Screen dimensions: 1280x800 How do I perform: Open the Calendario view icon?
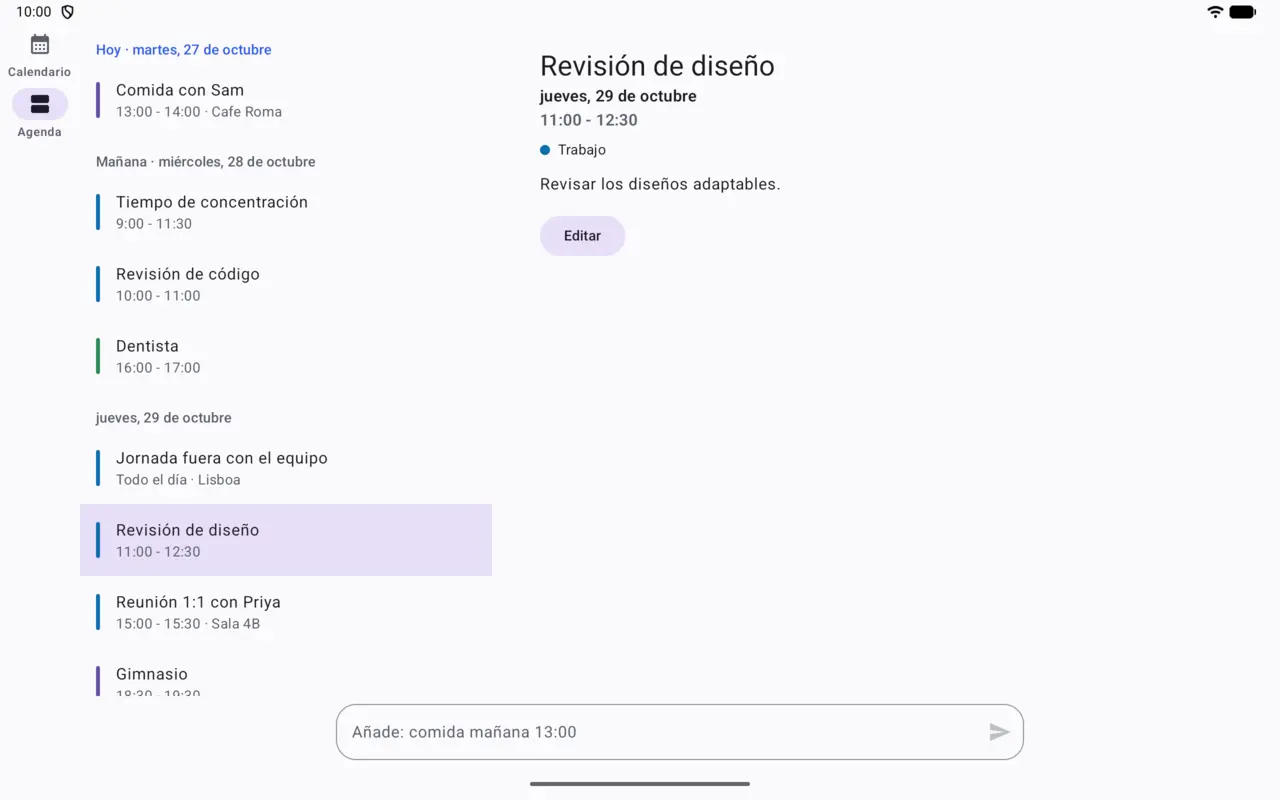(x=40, y=44)
